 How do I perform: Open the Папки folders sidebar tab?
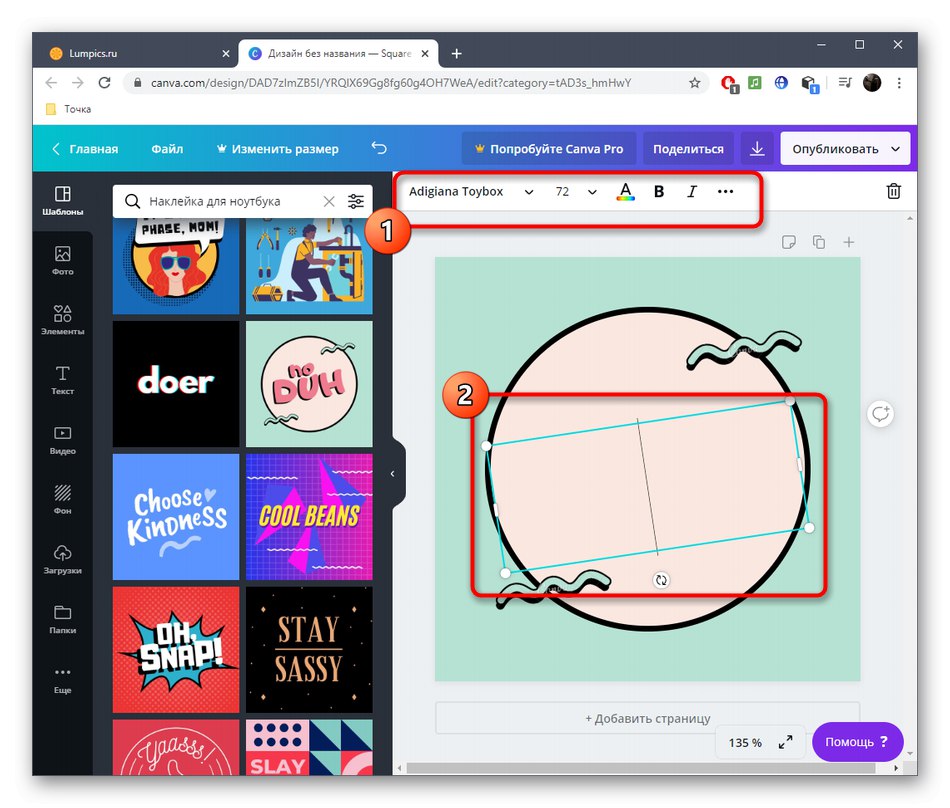click(62, 619)
